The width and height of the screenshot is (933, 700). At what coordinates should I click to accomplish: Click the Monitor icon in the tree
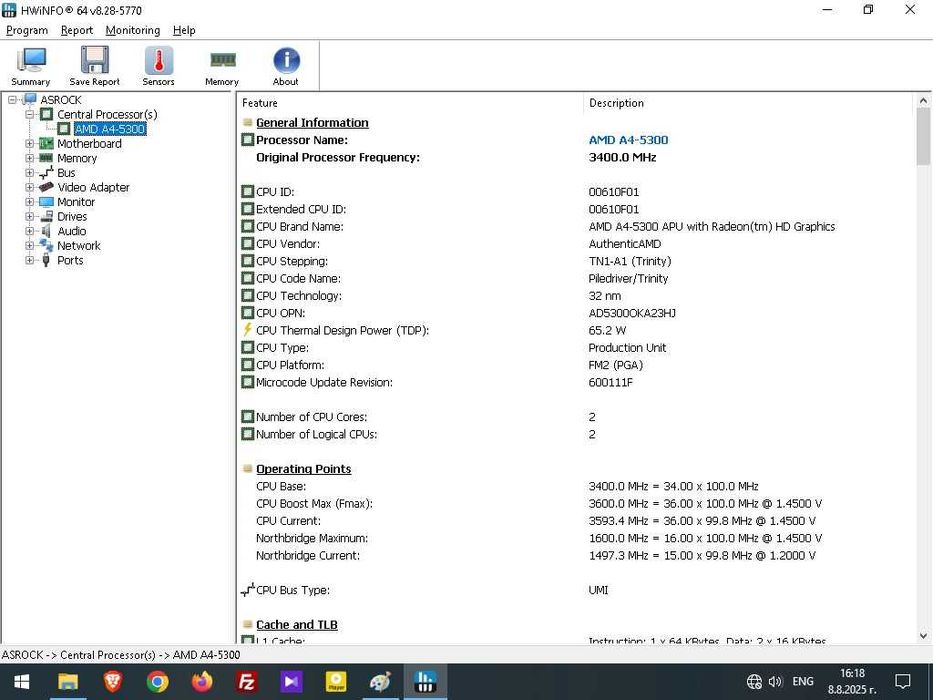[x=46, y=202]
